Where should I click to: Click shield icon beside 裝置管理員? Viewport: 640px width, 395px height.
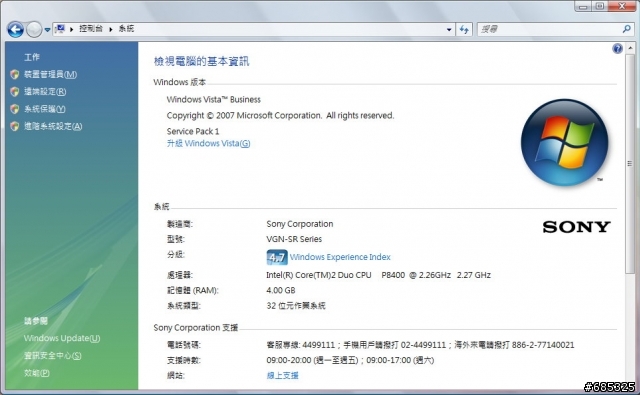[15, 74]
